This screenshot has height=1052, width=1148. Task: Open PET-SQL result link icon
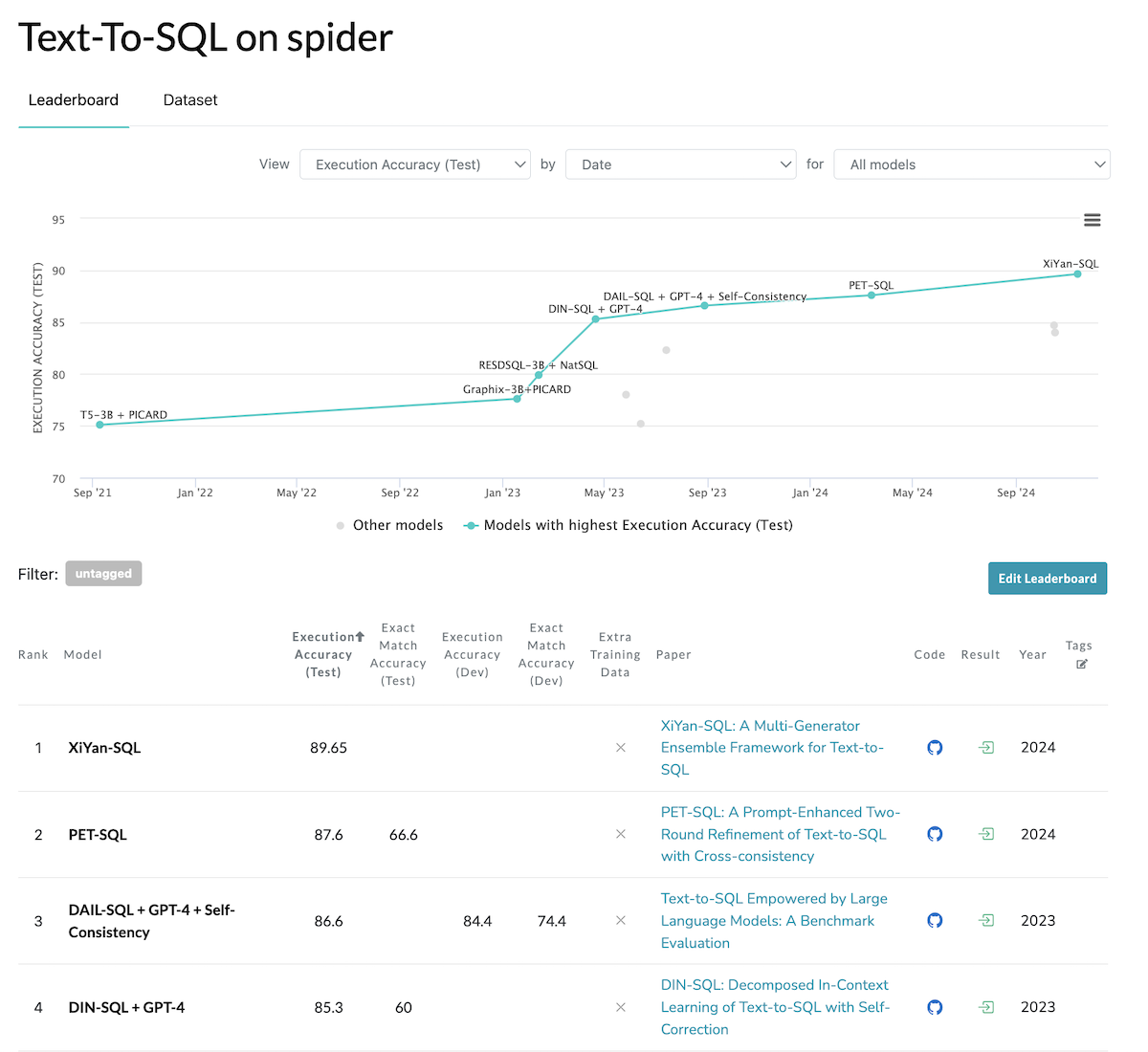pos(985,834)
